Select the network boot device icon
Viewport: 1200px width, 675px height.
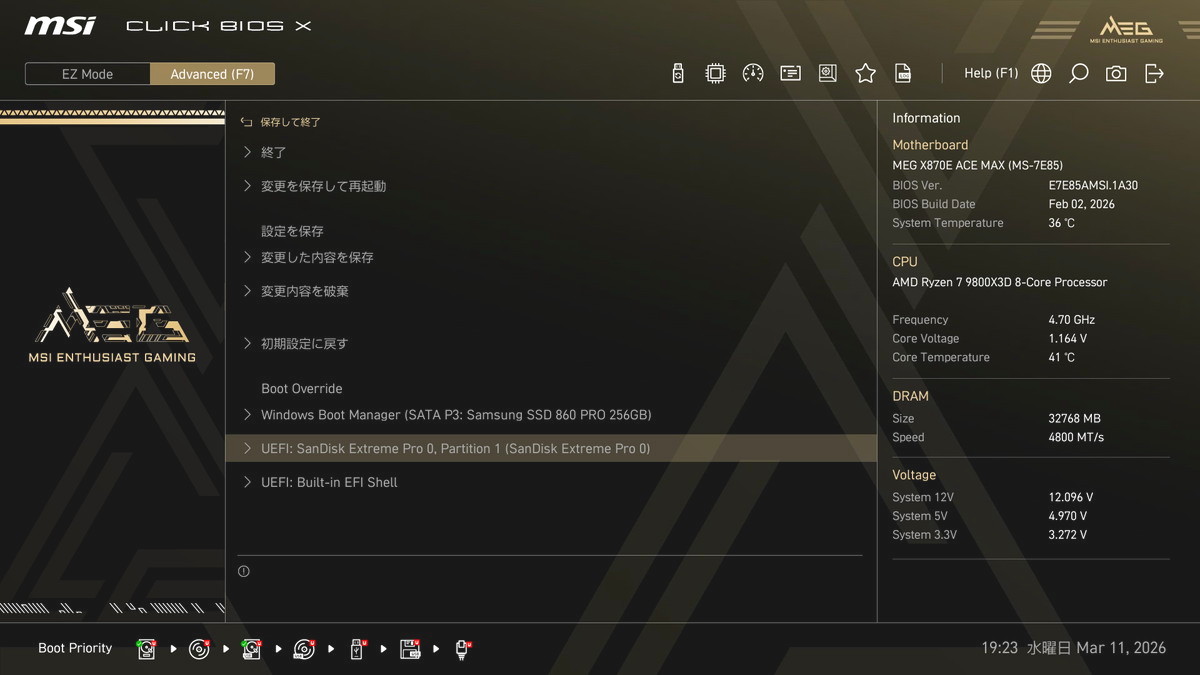point(463,649)
